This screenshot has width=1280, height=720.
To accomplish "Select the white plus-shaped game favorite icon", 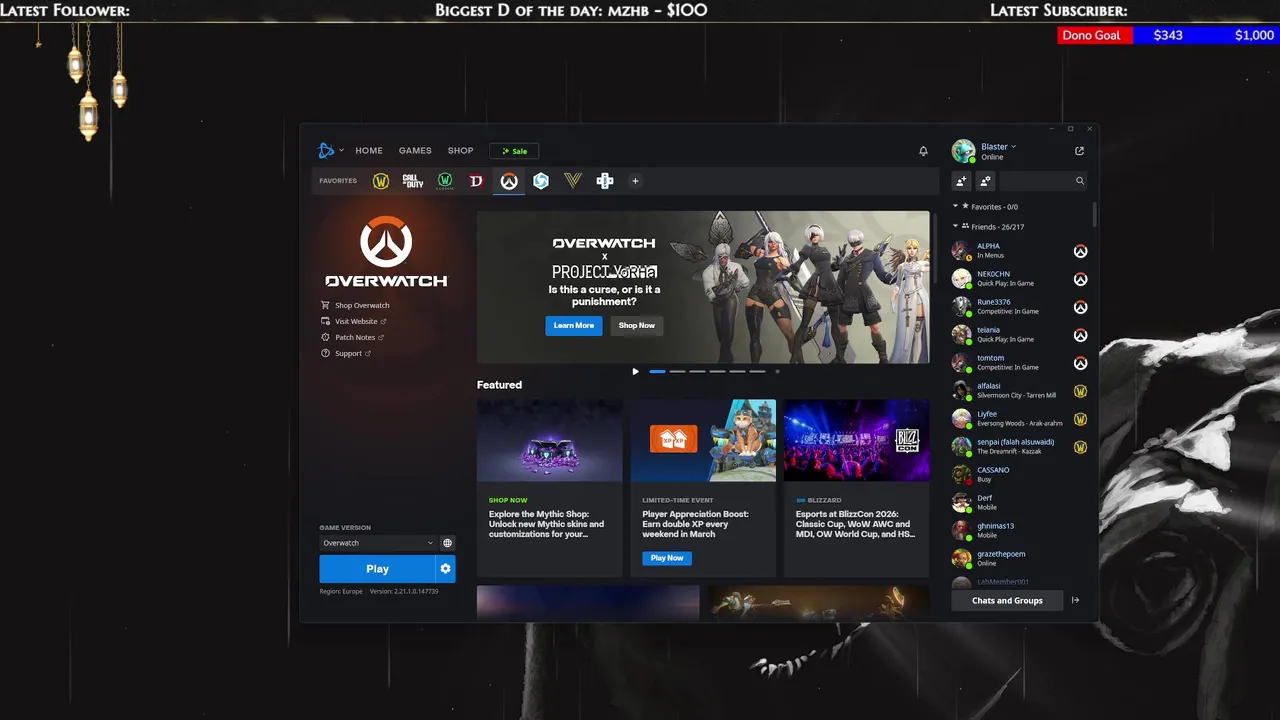I will click(605, 181).
